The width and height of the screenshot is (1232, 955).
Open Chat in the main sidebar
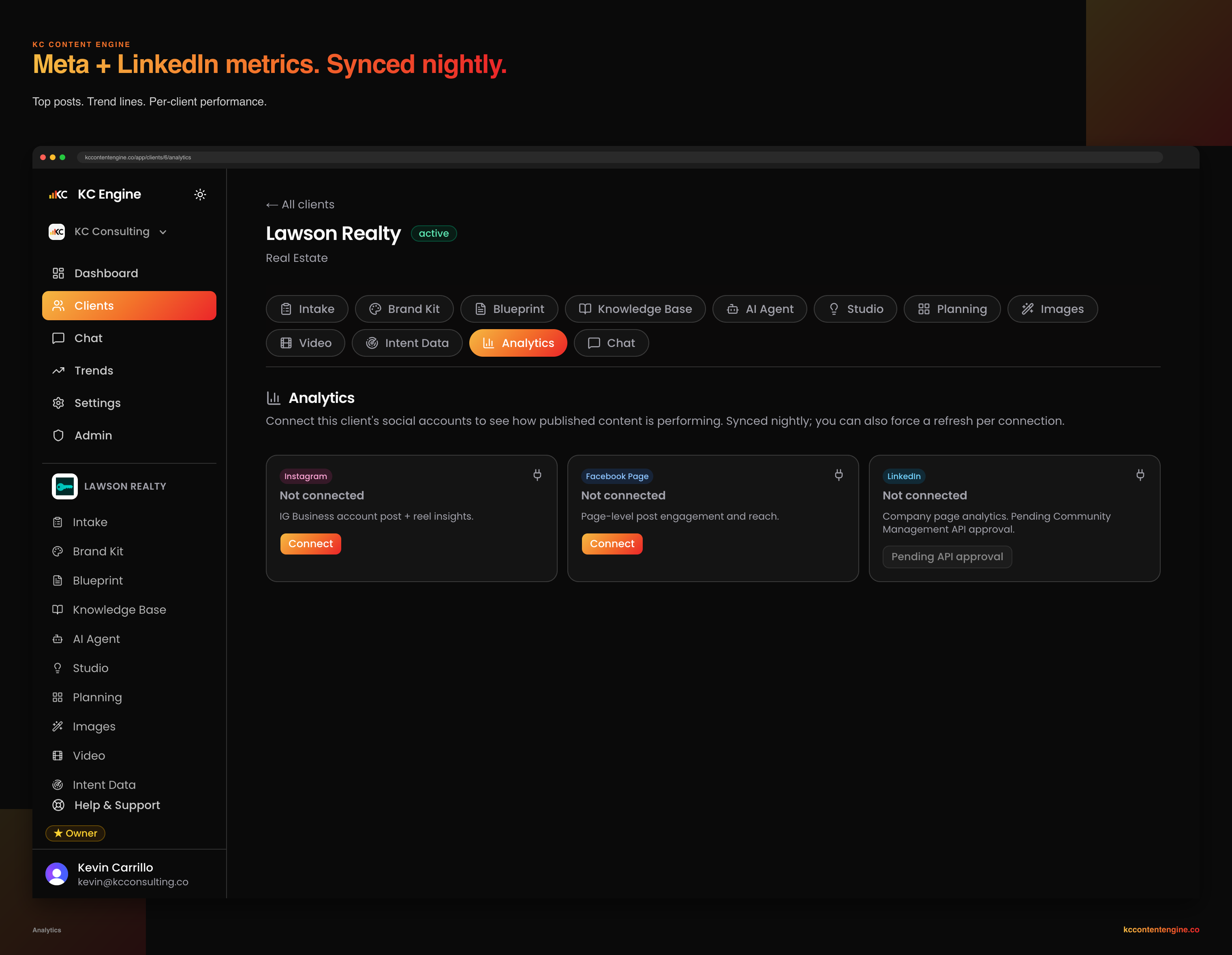pos(129,338)
